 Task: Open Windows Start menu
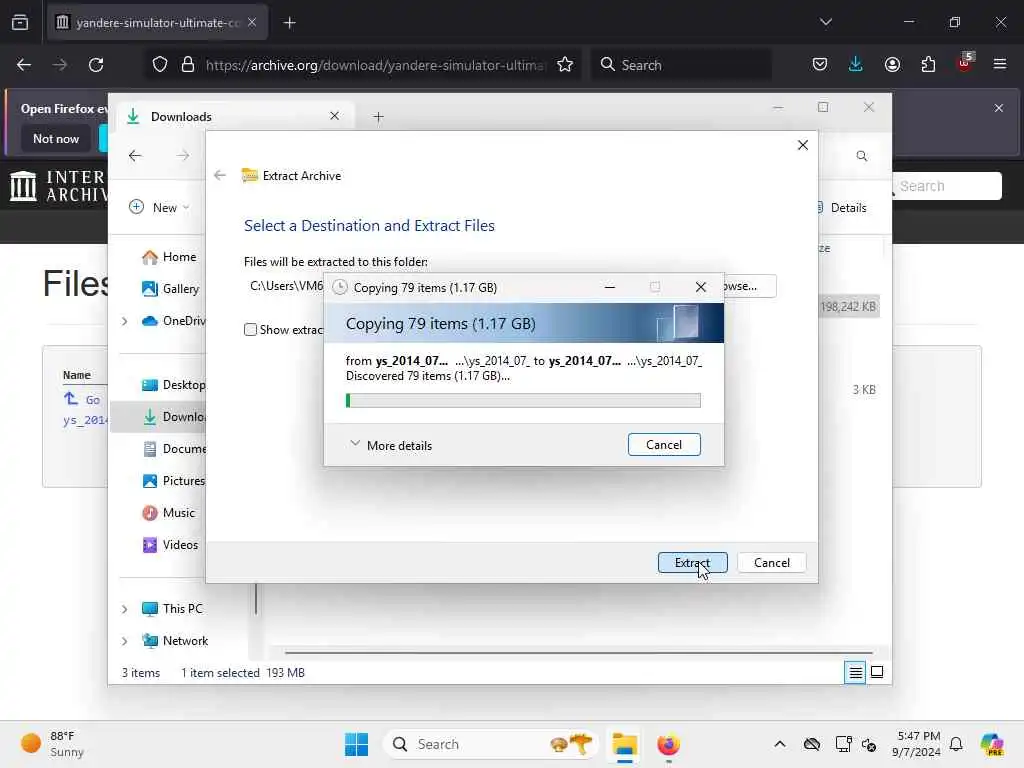point(357,744)
